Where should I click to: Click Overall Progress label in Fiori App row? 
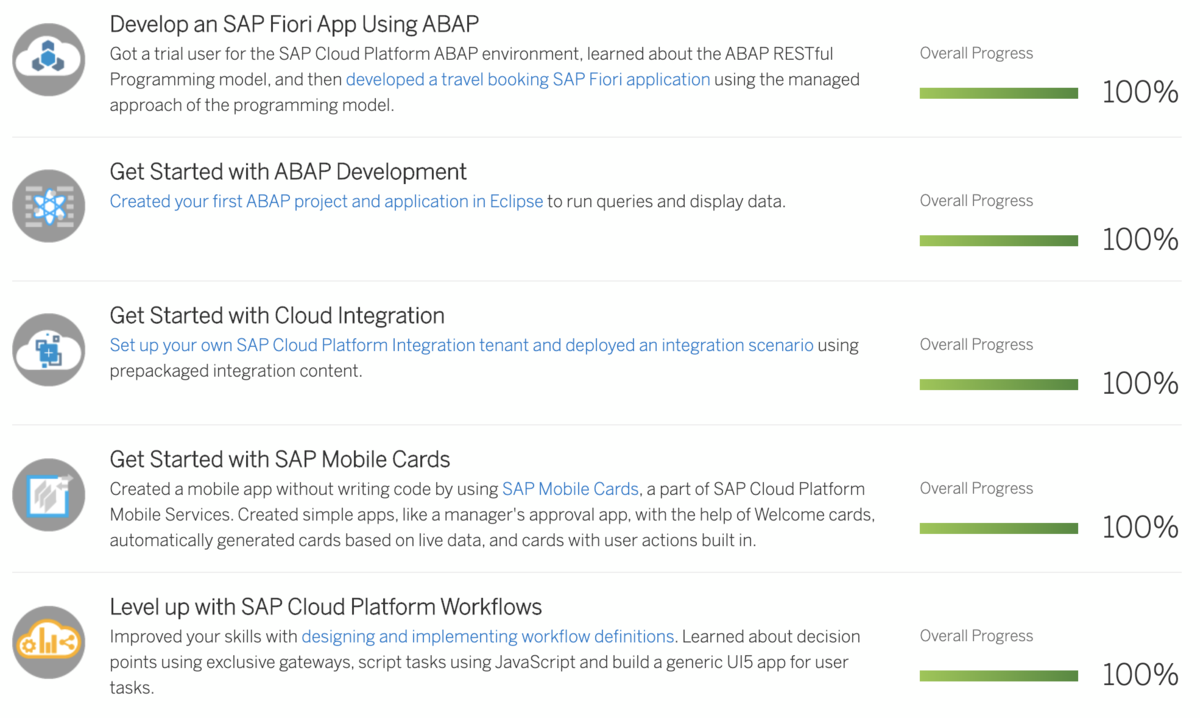point(976,54)
